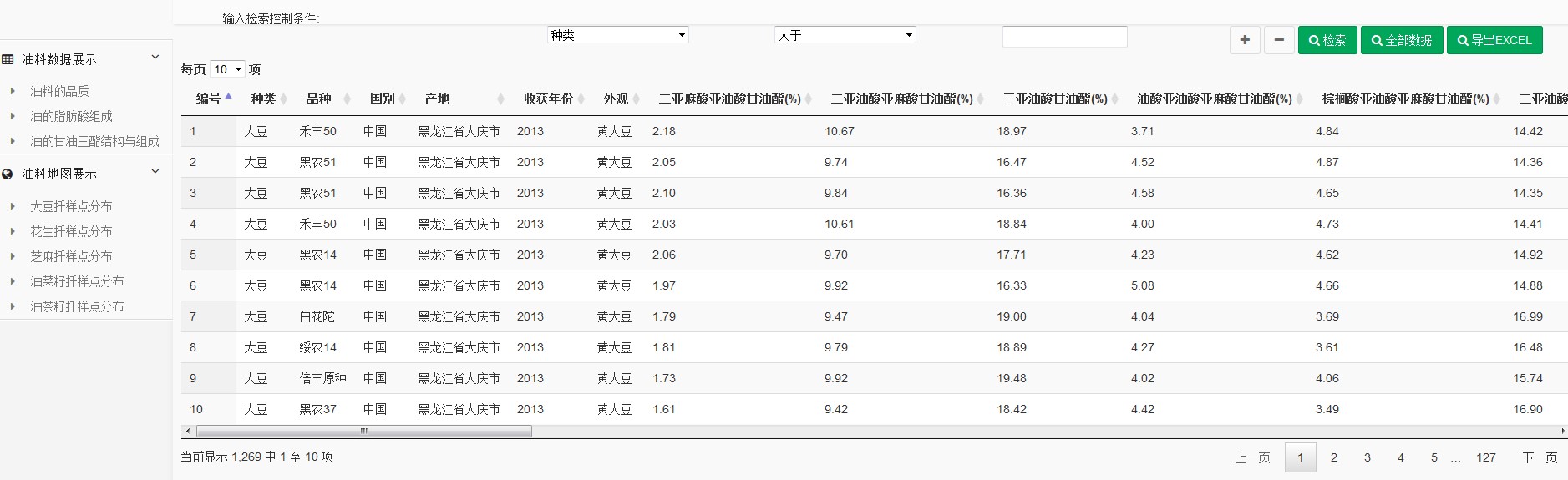Go to page 127 in pagination
Image resolution: width=1568 pixels, height=480 pixels.
tap(1485, 457)
